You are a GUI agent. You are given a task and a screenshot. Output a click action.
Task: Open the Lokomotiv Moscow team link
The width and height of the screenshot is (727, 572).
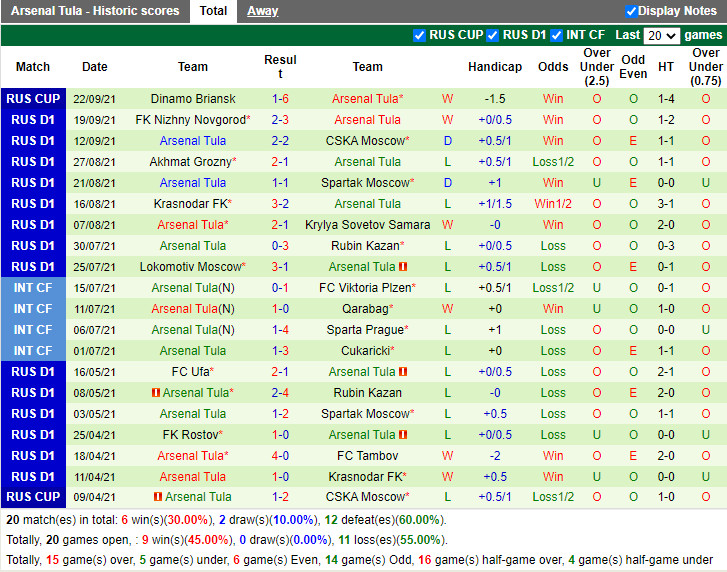(x=193, y=267)
